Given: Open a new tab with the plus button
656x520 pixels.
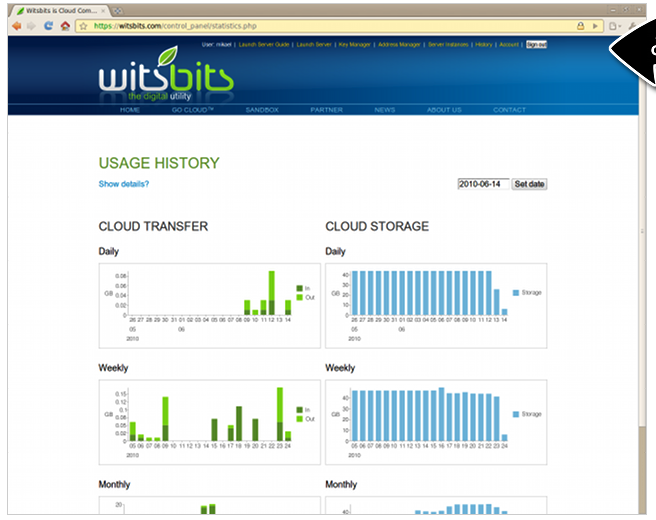Looking at the screenshot, I should [x=118, y=11].
